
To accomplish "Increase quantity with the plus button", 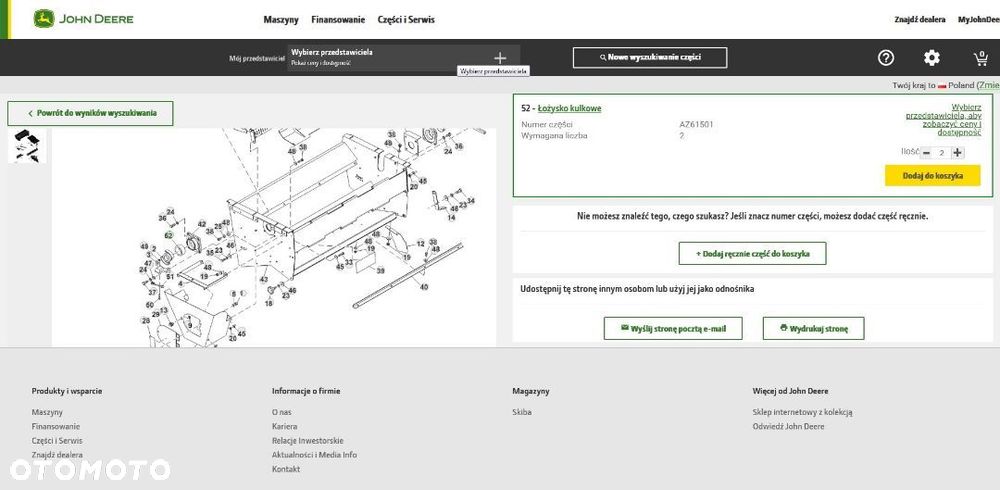I will coord(957,152).
